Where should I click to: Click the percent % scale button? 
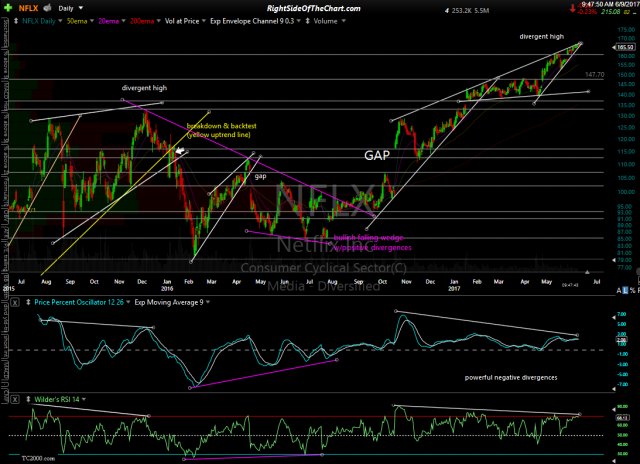632,291
